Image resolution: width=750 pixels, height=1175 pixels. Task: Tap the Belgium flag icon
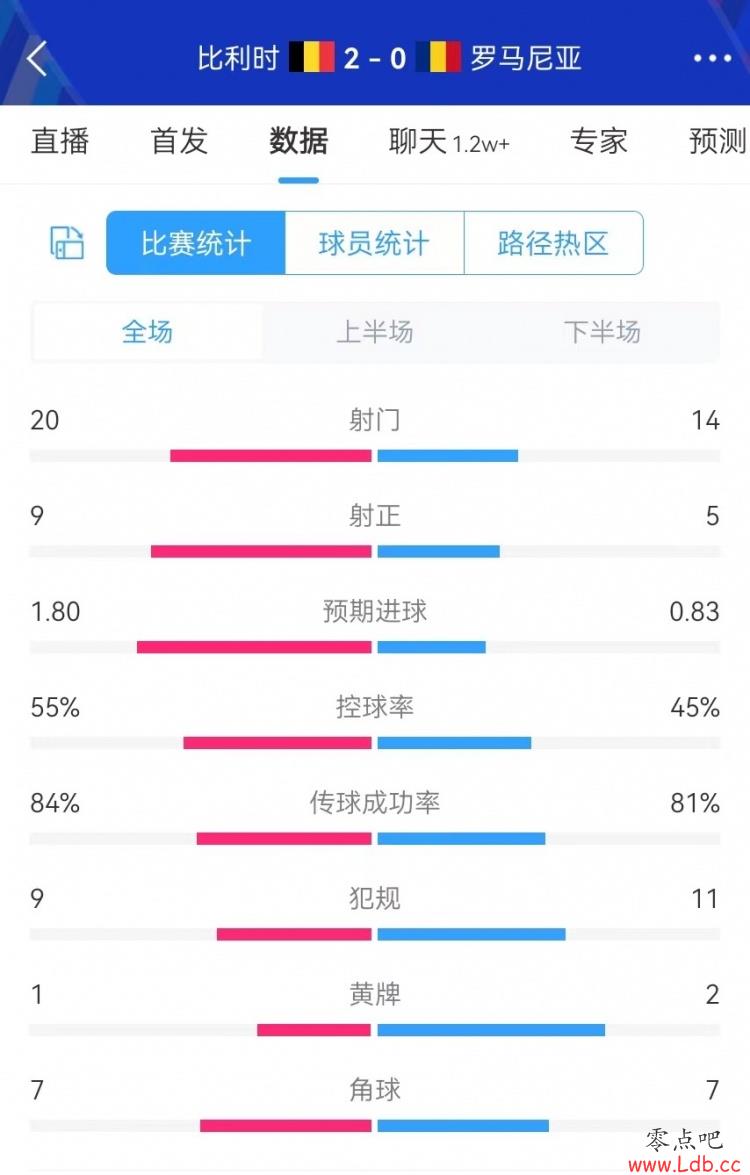pyautogui.click(x=312, y=57)
